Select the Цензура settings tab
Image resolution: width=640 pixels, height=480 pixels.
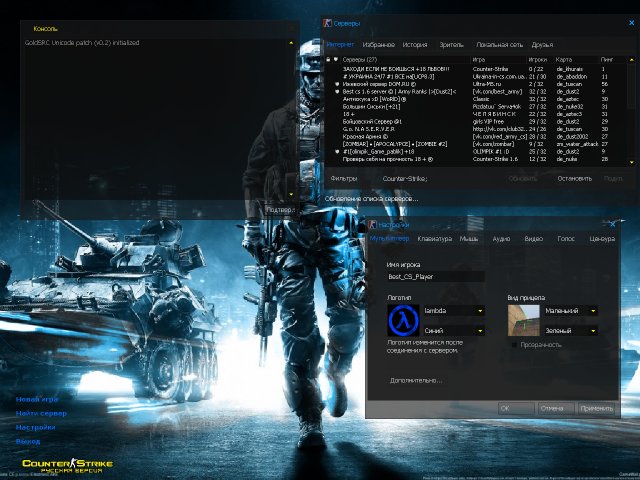tap(602, 238)
